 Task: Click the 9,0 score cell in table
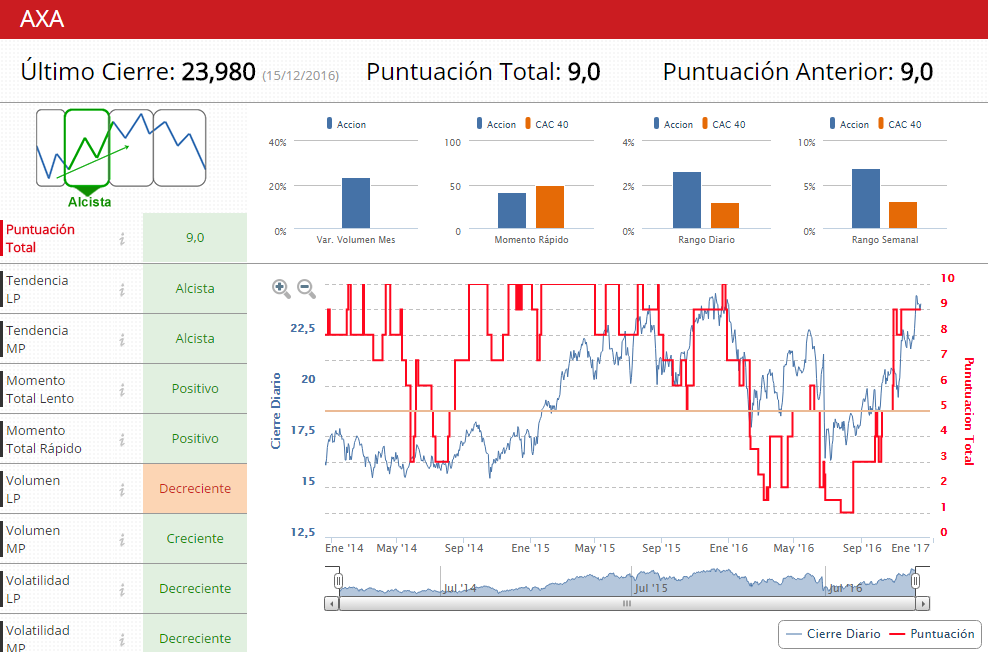(195, 238)
